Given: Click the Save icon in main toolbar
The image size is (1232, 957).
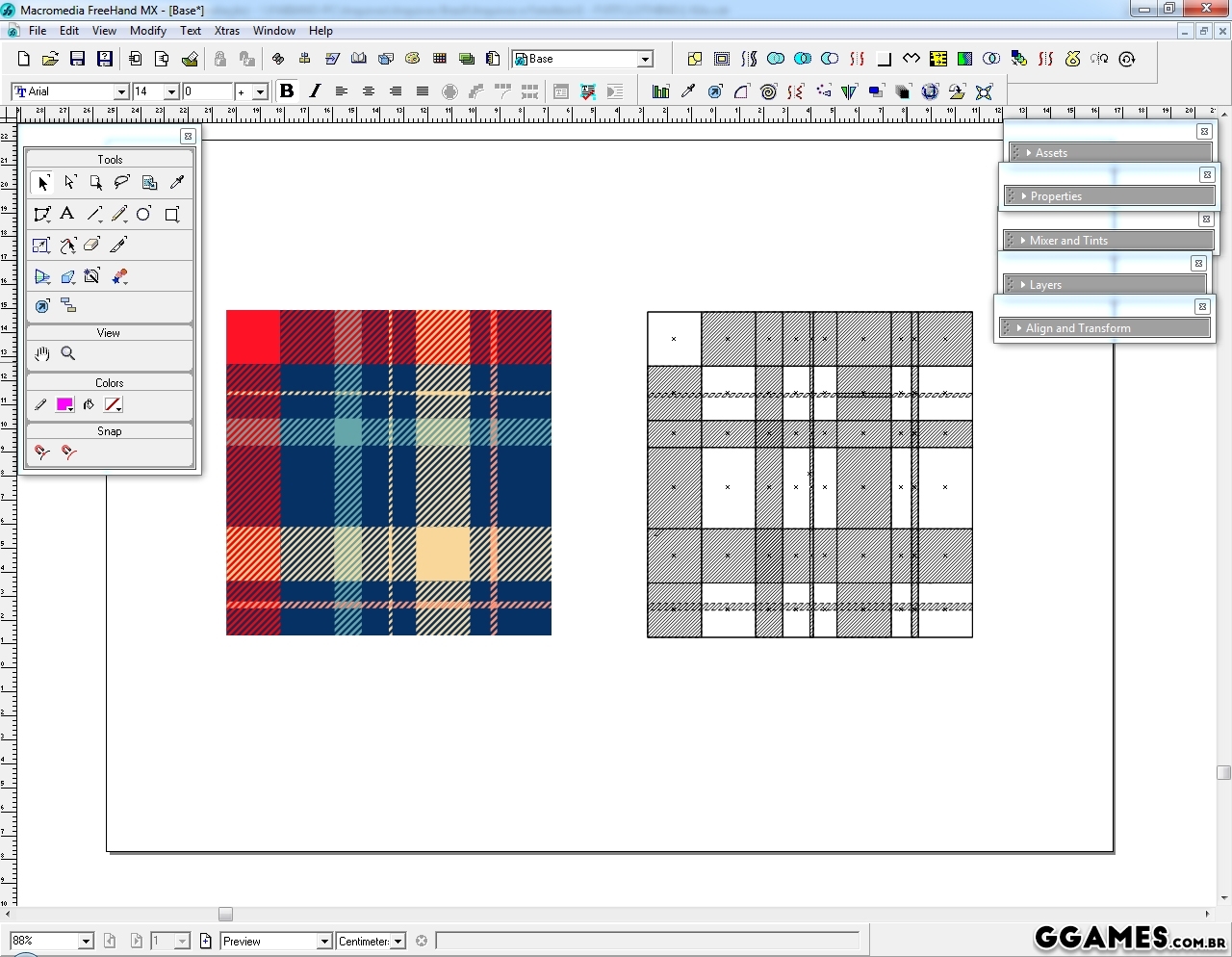Looking at the screenshot, I should click(x=78, y=59).
